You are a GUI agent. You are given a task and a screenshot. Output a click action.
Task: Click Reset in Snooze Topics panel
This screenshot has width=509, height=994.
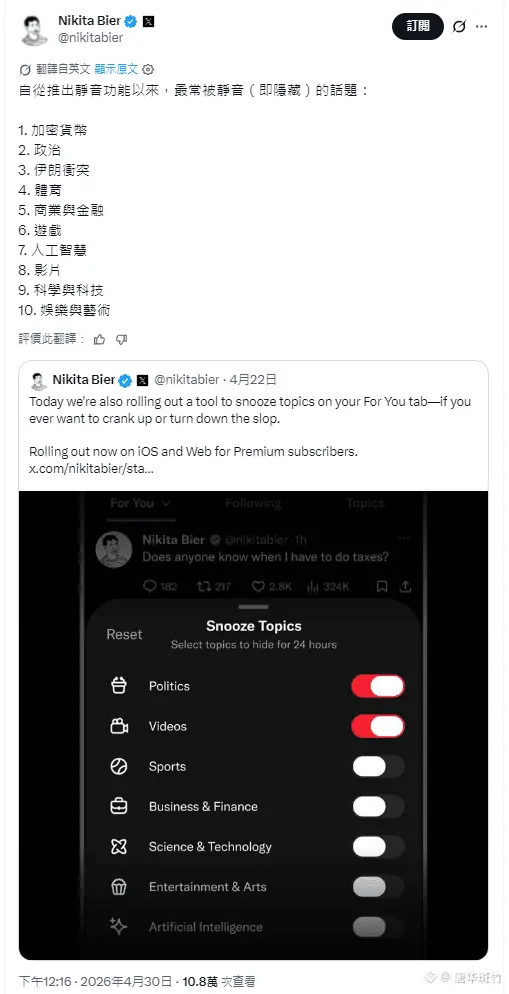(124, 635)
